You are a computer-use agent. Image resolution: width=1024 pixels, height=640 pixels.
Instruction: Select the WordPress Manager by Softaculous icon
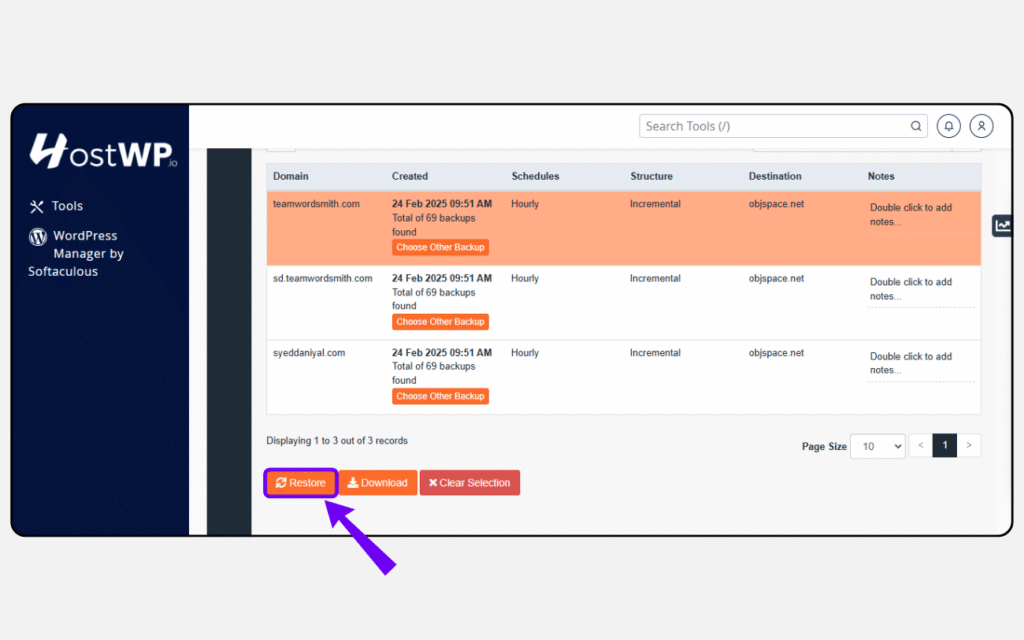point(37,237)
